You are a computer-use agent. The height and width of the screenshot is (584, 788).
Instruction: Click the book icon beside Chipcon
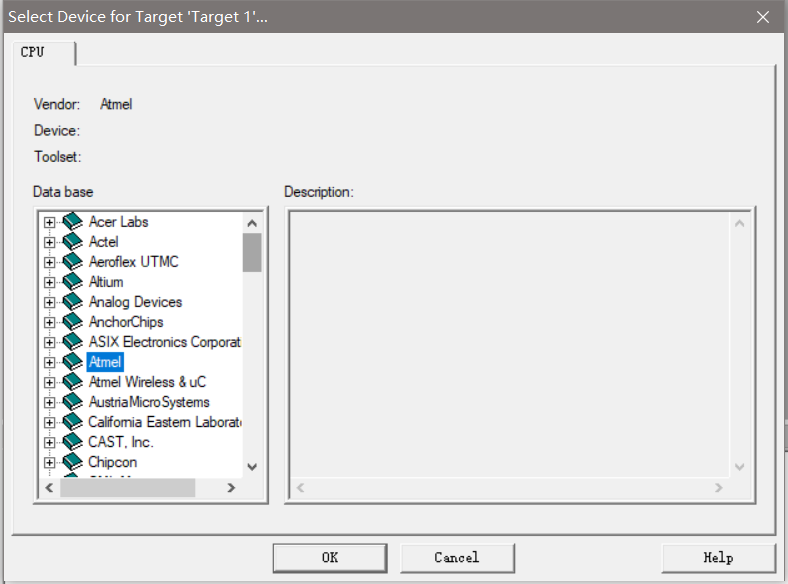pos(73,462)
